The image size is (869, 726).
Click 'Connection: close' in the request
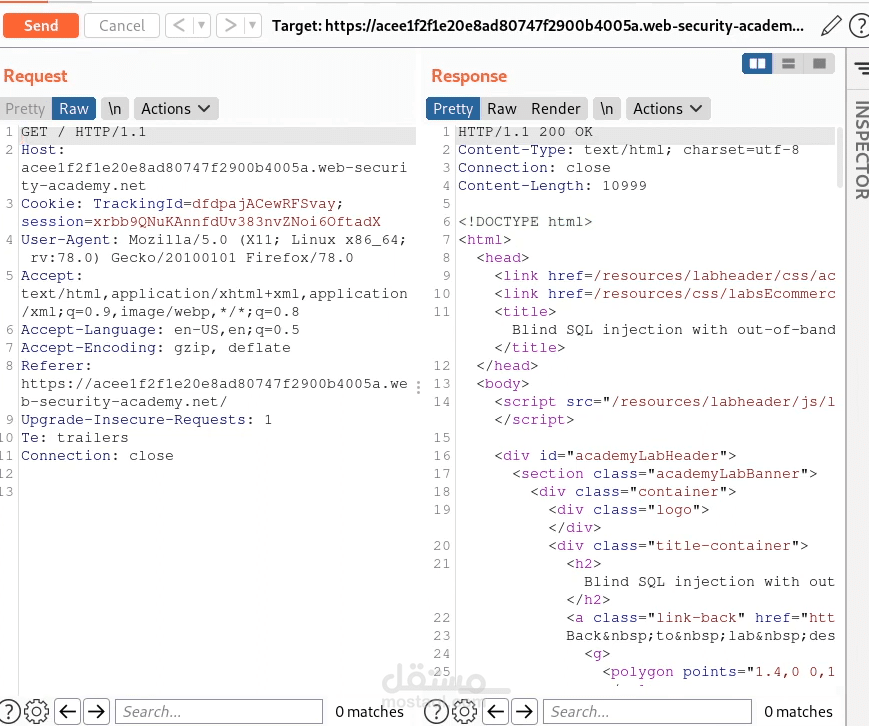[x=97, y=456]
